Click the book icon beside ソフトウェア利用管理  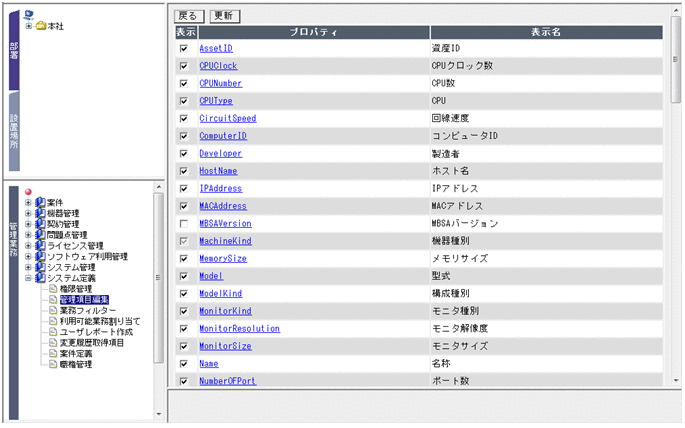pos(40,256)
